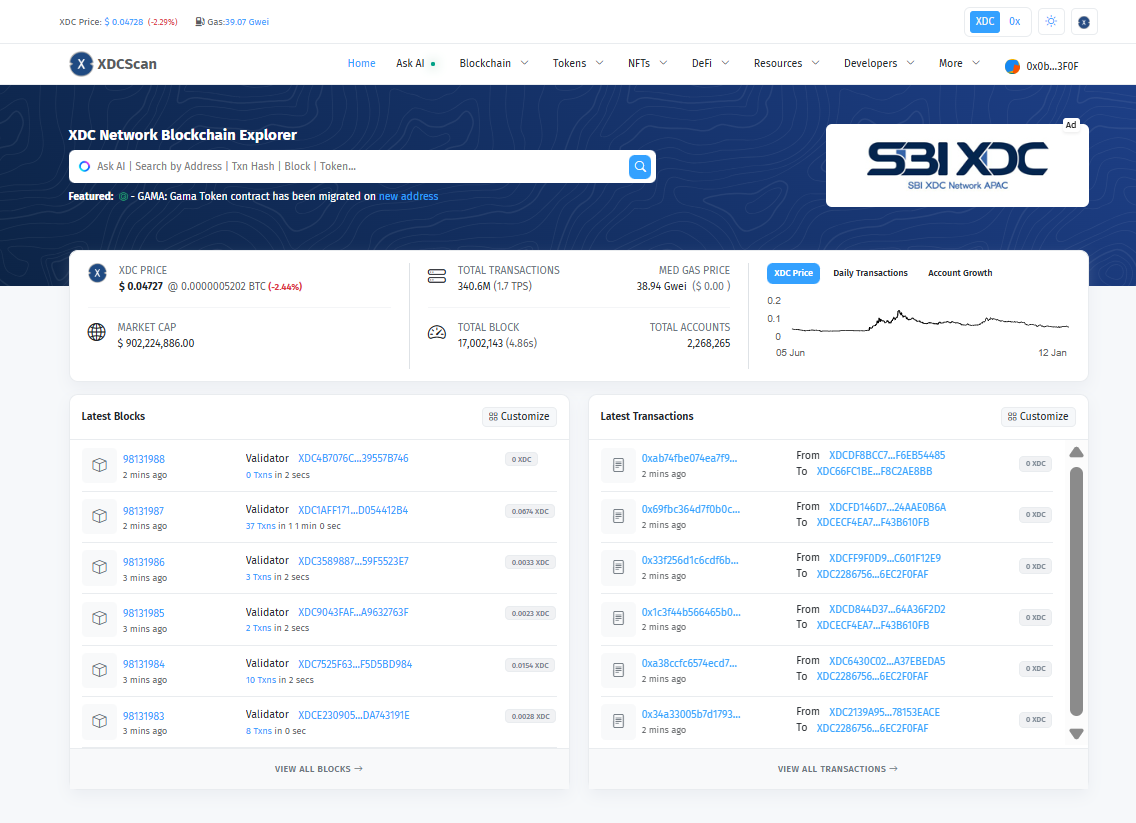
Task: Click the document icon for txn 0x33f256d1c6cdf6b
Action: click(618, 567)
